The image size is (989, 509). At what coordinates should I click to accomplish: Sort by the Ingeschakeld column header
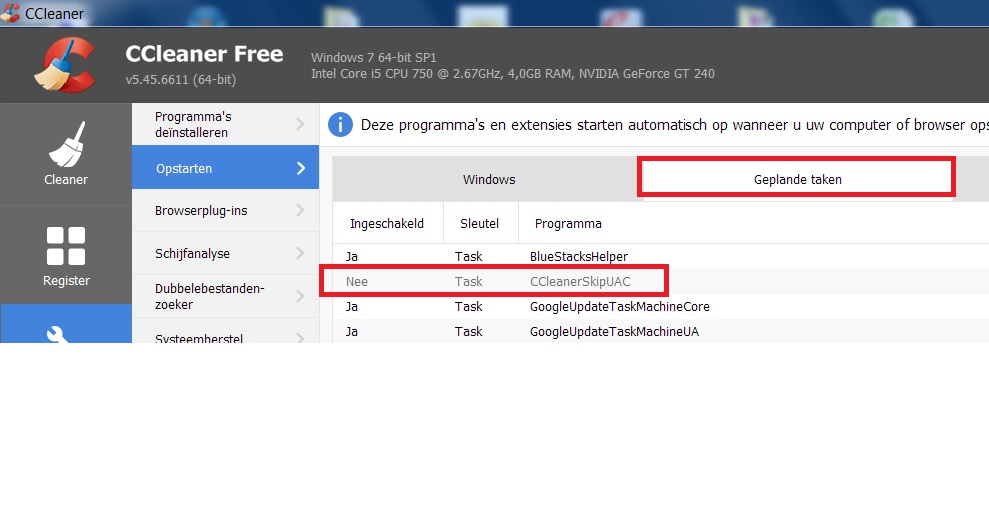(386, 224)
